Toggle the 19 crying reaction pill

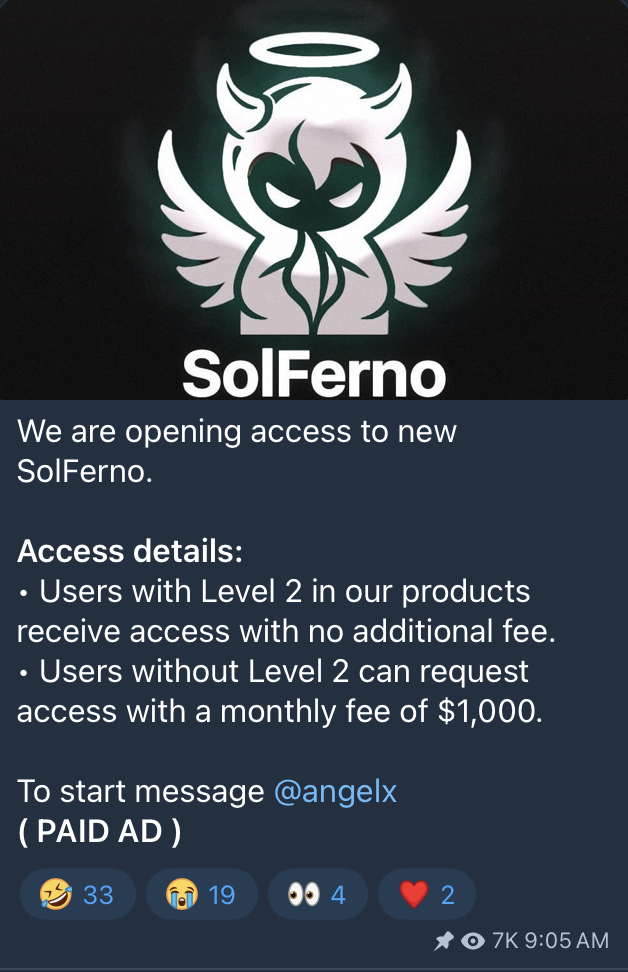(201, 894)
